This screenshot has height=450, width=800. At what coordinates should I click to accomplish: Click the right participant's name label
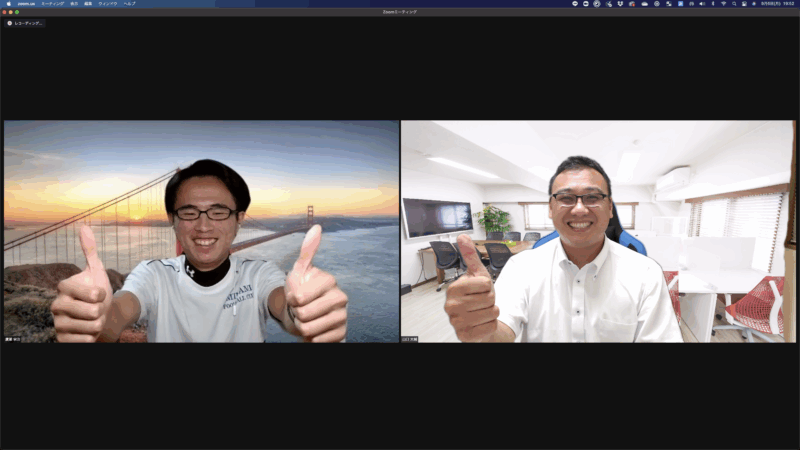pos(412,338)
